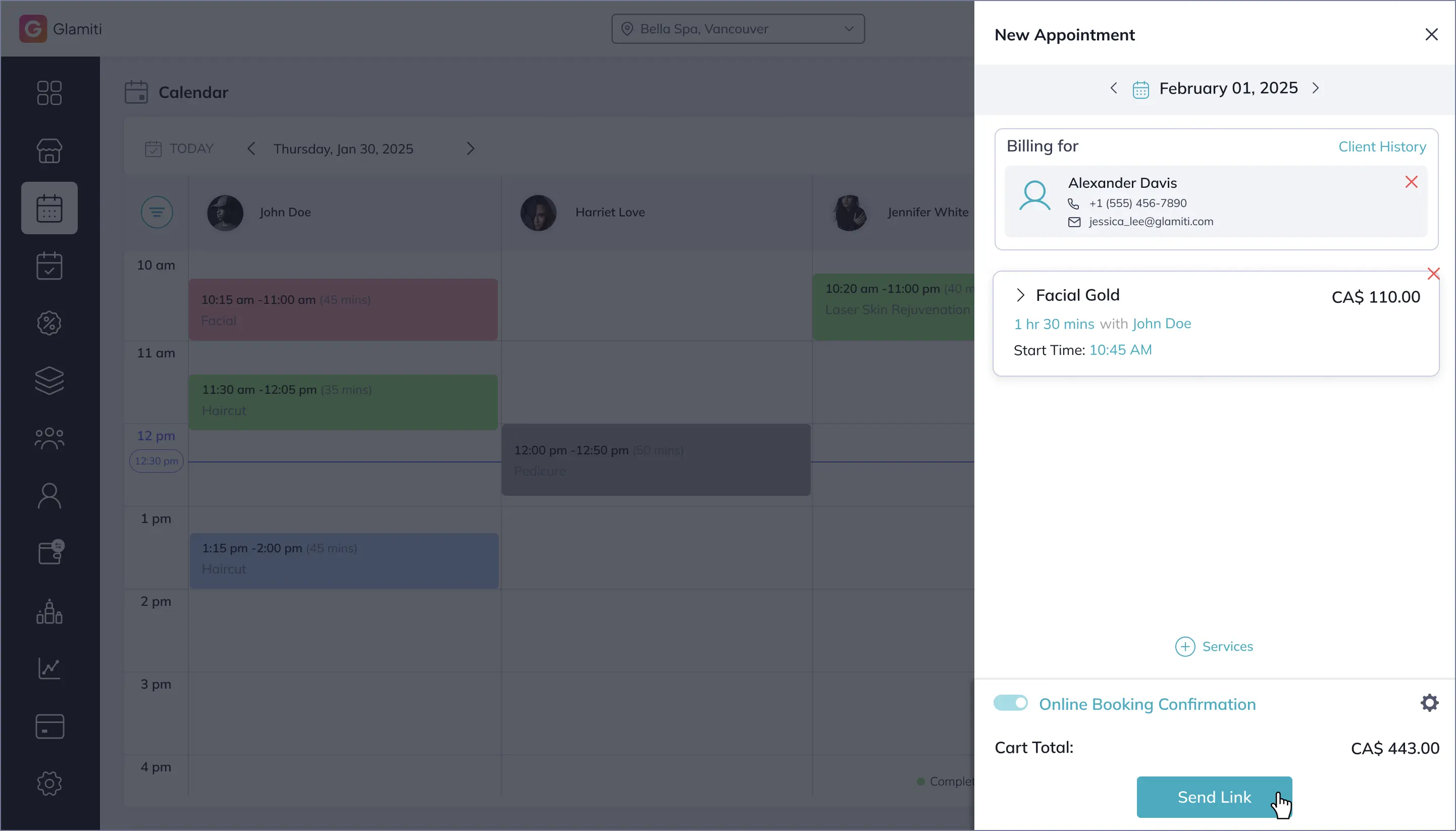
Task: Click the storefront icon in sidebar
Action: pyautogui.click(x=49, y=150)
